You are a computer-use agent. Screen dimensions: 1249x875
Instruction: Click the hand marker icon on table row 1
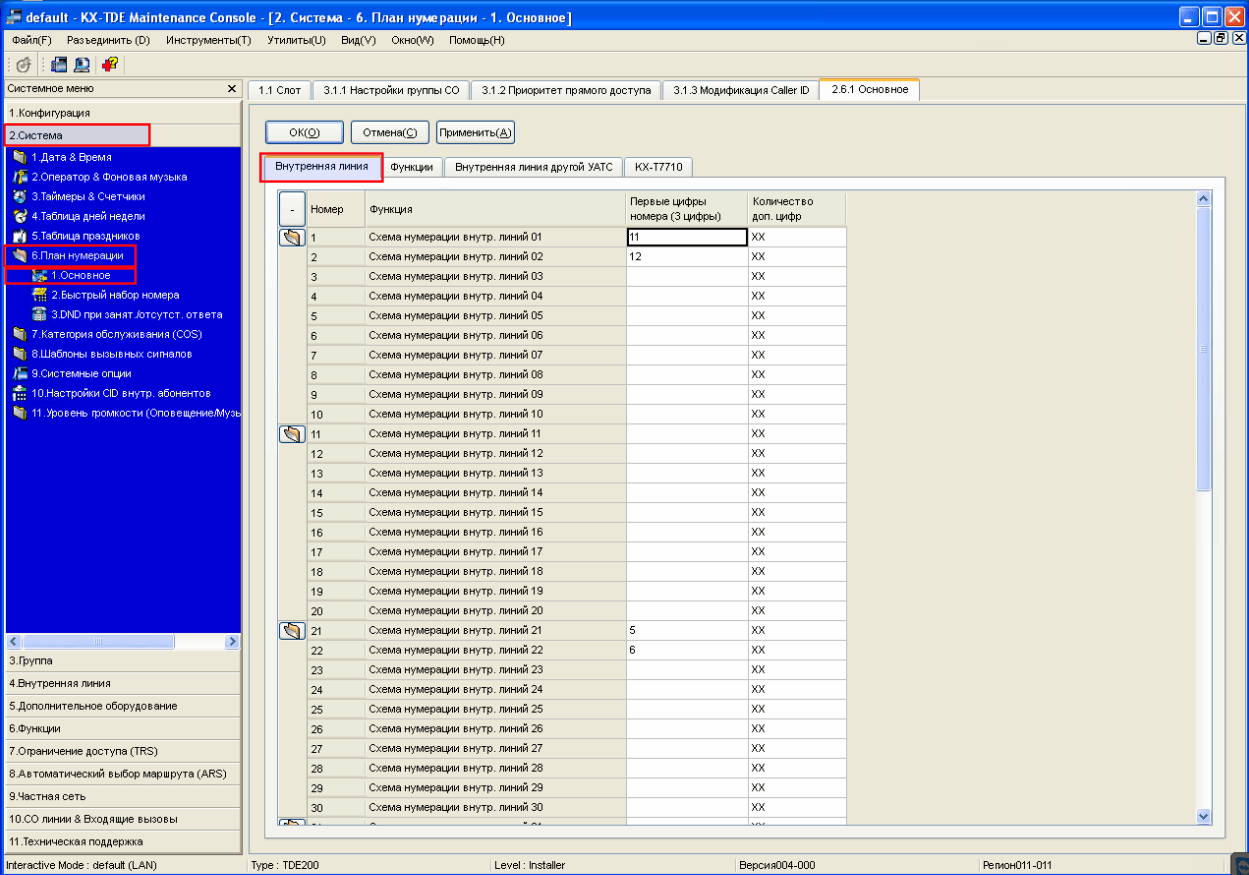(291, 238)
